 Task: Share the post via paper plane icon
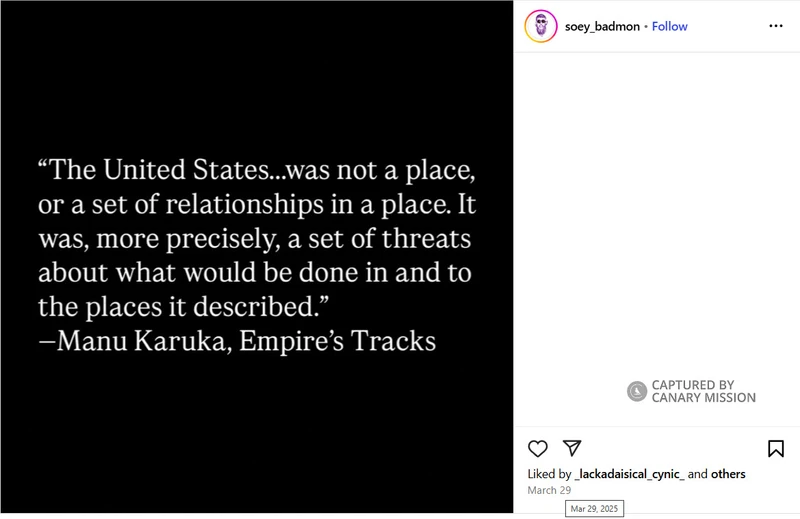(x=572, y=448)
